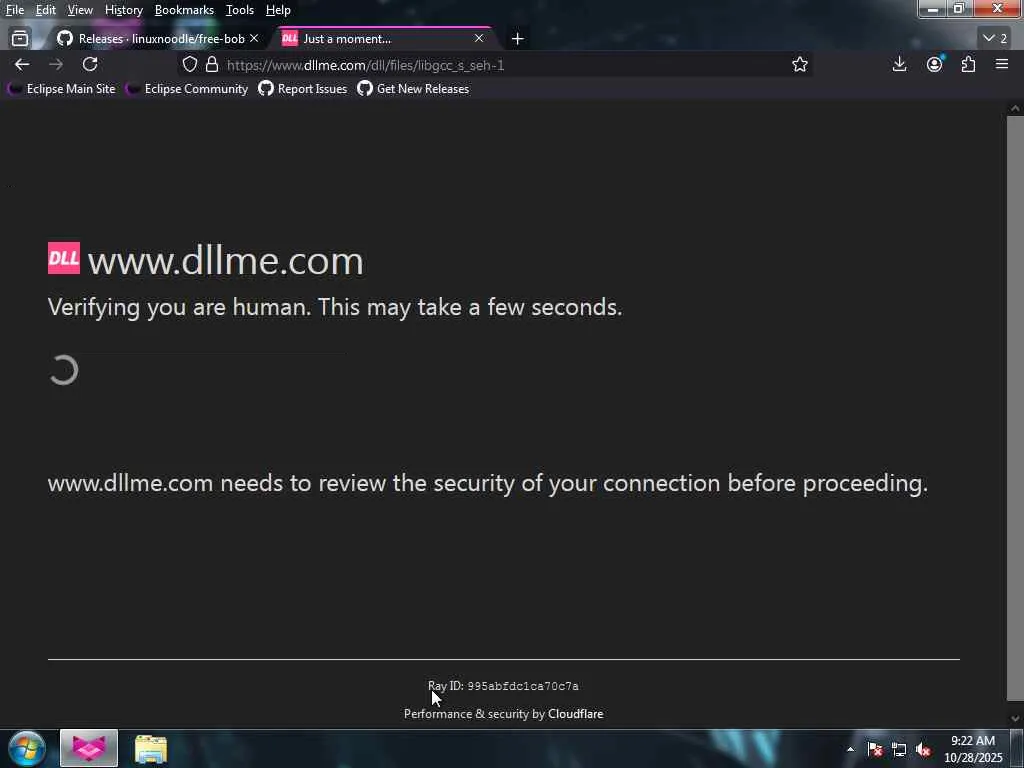Open a new tab with plus button
1024x768 pixels.
(x=518, y=39)
